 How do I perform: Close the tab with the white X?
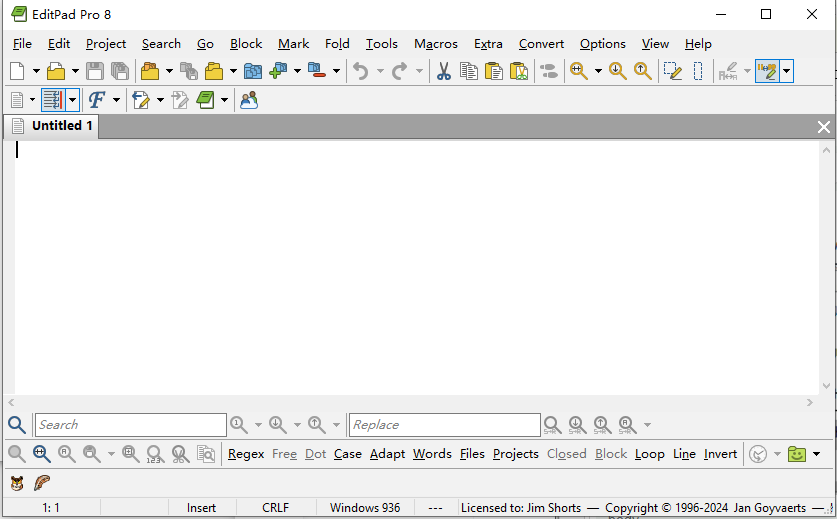coord(824,127)
